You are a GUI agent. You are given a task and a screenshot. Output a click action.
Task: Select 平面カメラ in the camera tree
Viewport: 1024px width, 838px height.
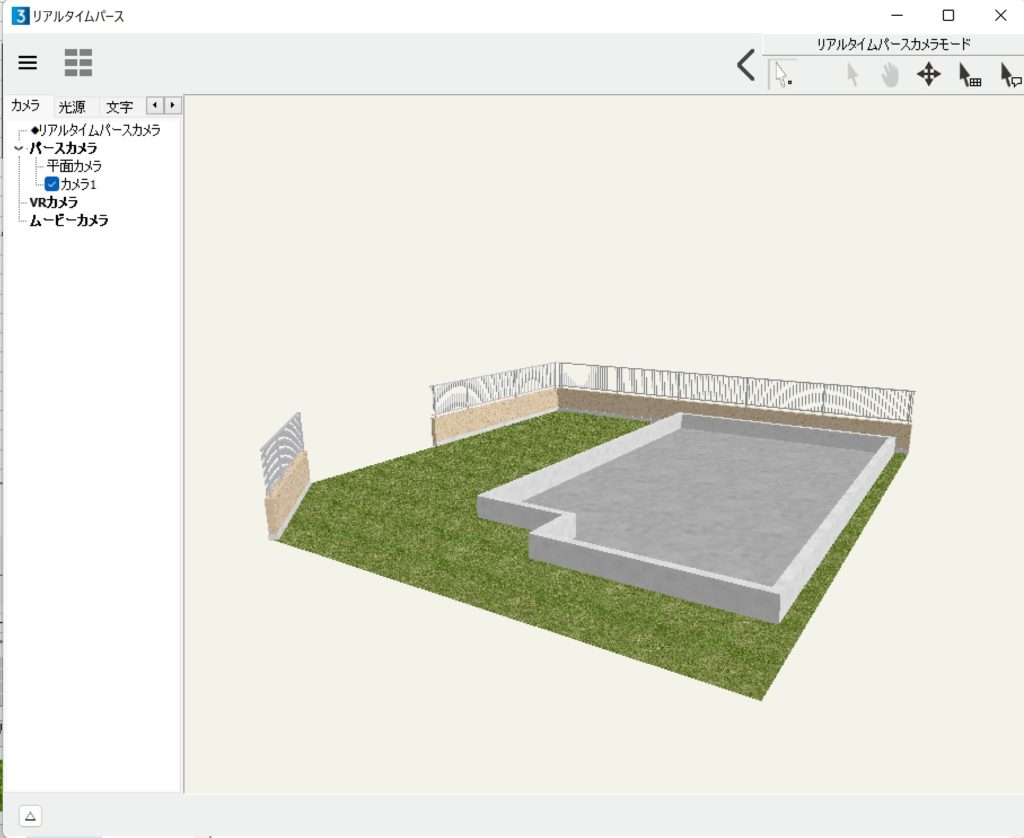click(x=74, y=166)
